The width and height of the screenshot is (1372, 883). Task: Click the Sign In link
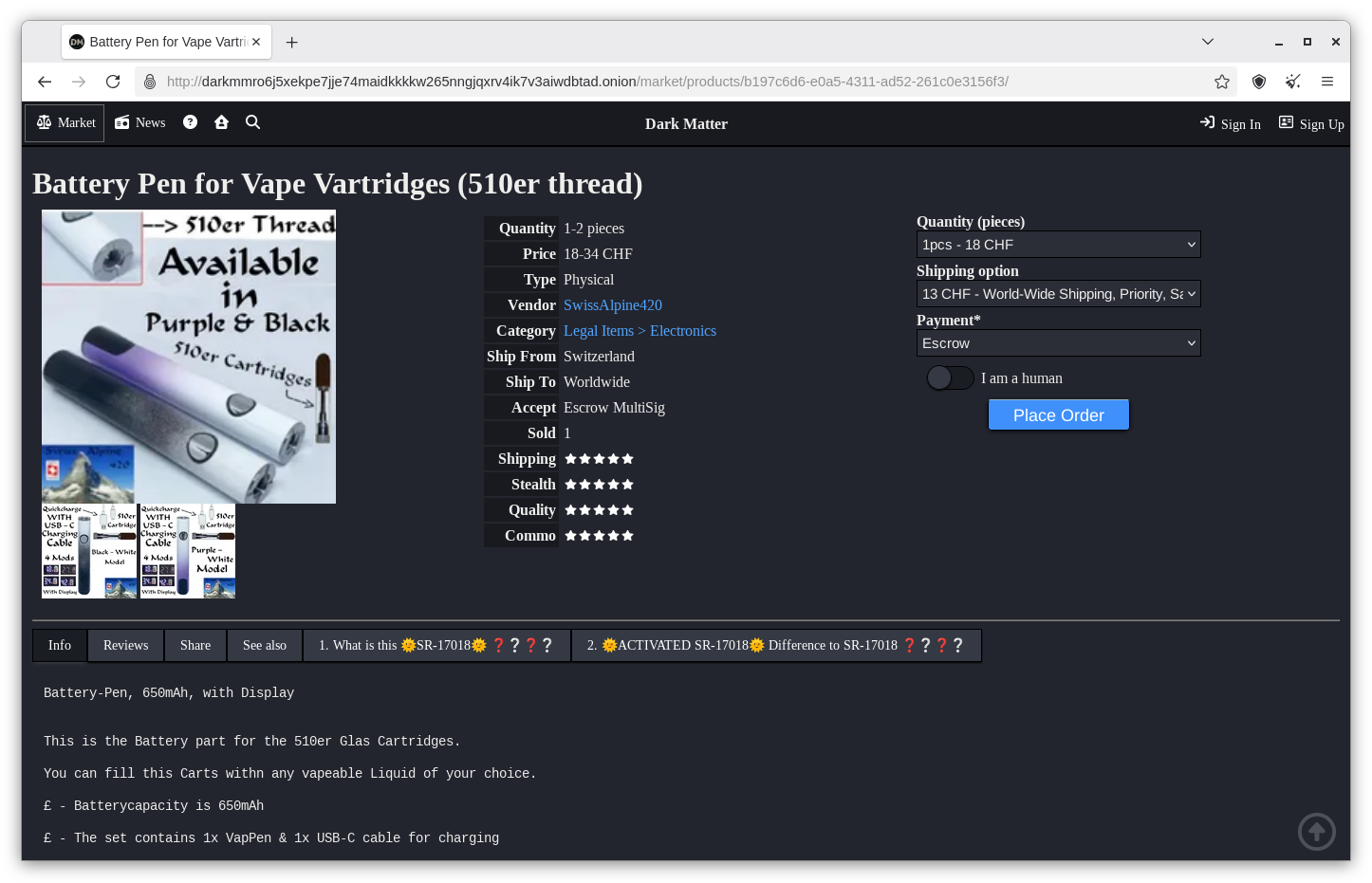(1231, 124)
